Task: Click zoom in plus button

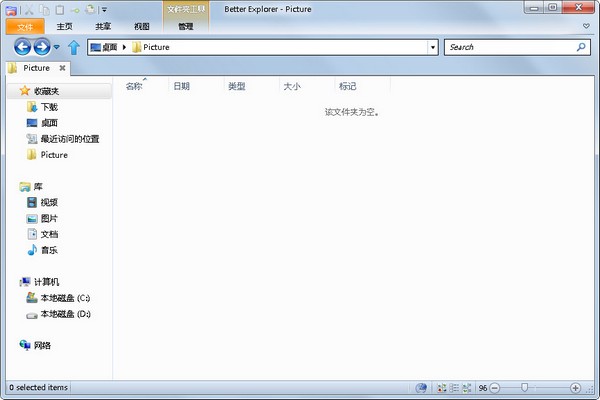Action: pos(575,387)
